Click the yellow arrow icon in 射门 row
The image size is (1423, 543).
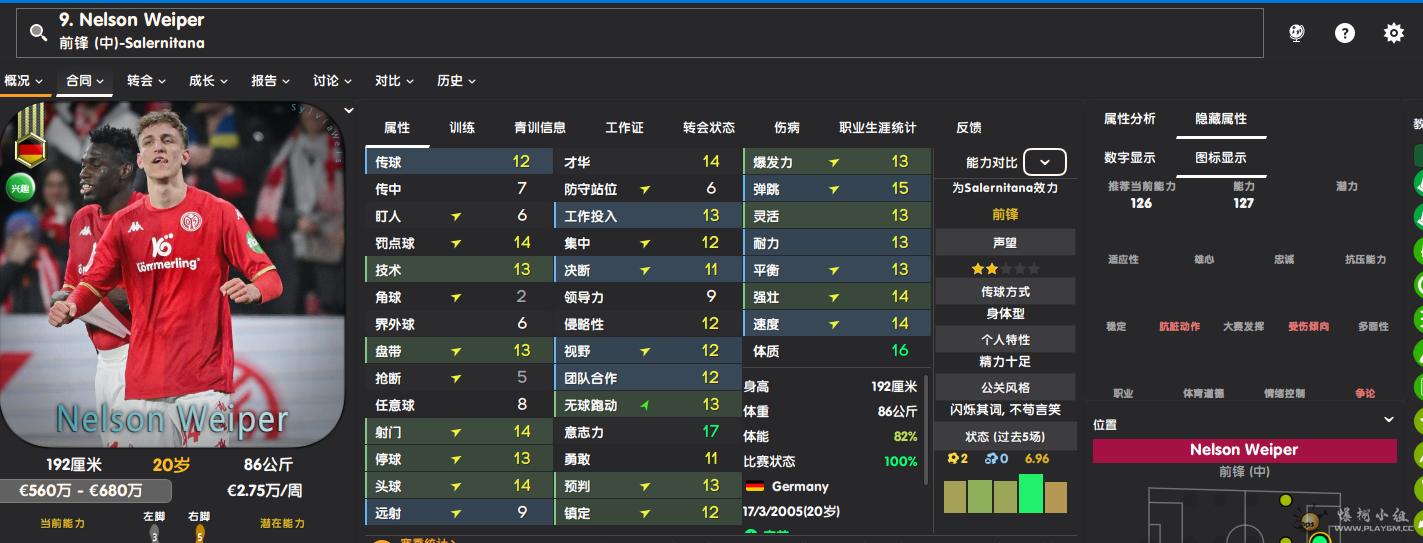click(456, 432)
